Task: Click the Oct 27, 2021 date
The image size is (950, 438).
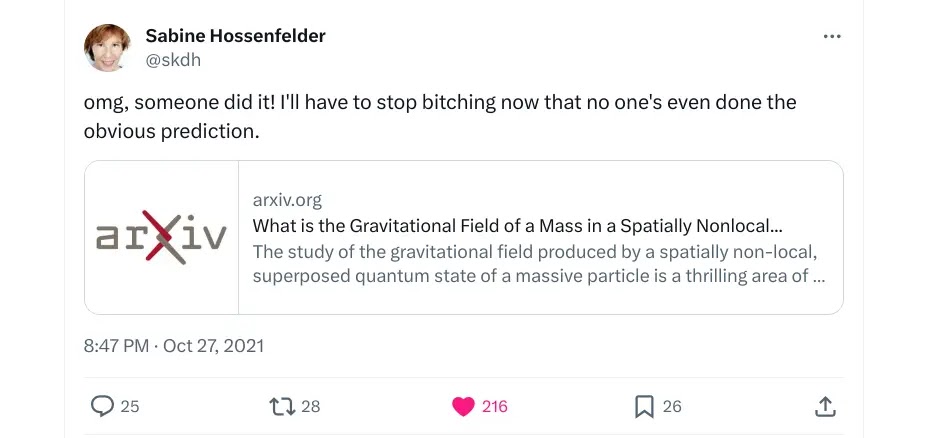Action: [213, 346]
